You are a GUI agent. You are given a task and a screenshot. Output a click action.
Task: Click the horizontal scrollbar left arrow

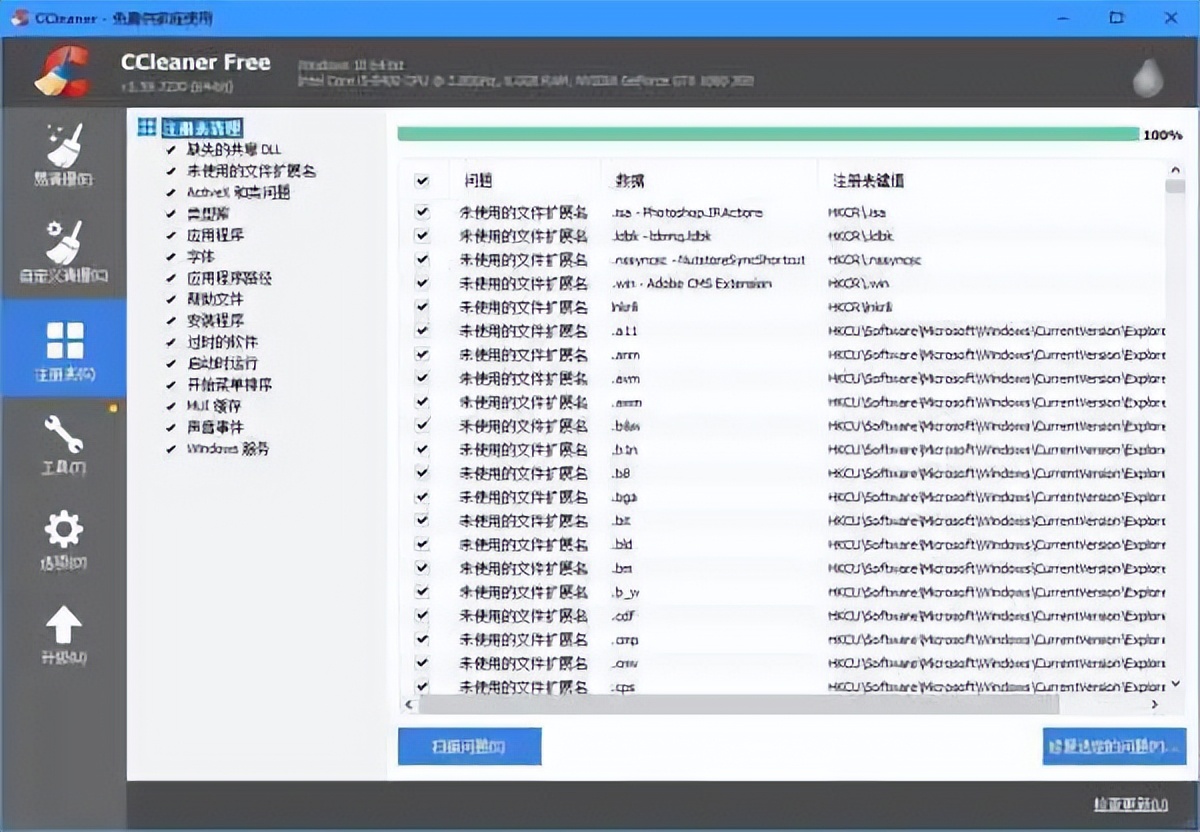click(x=408, y=704)
